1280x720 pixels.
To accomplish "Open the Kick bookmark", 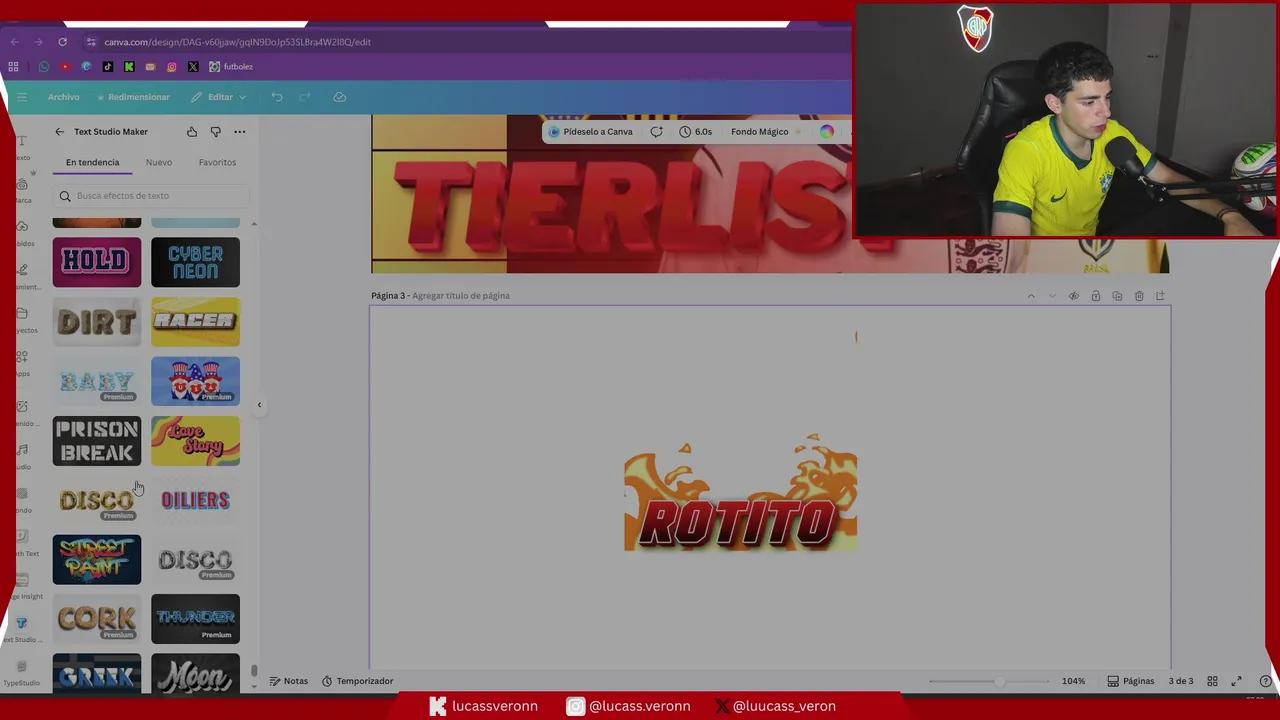I will (129, 67).
